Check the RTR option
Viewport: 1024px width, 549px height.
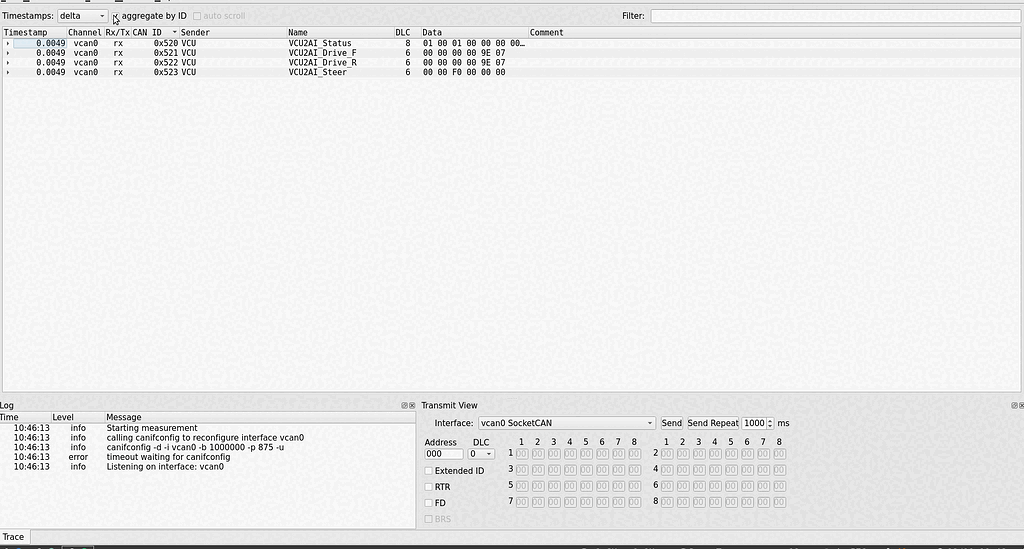pos(429,487)
